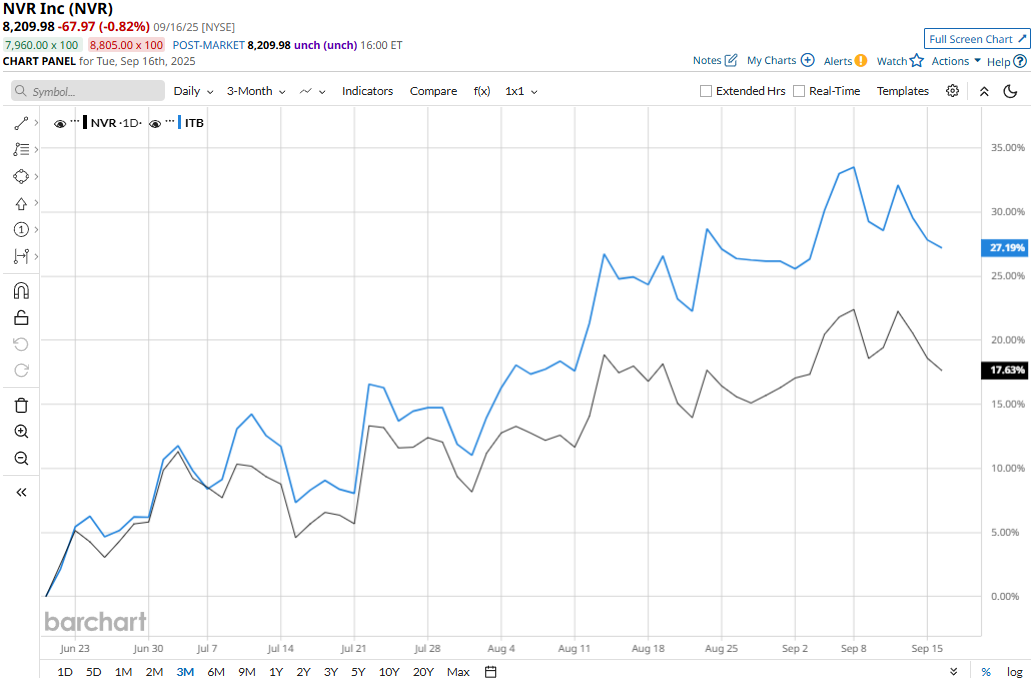The image size is (1032, 678).
Task: Expand the Actions dropdown menu
Action: pos(956,61)
